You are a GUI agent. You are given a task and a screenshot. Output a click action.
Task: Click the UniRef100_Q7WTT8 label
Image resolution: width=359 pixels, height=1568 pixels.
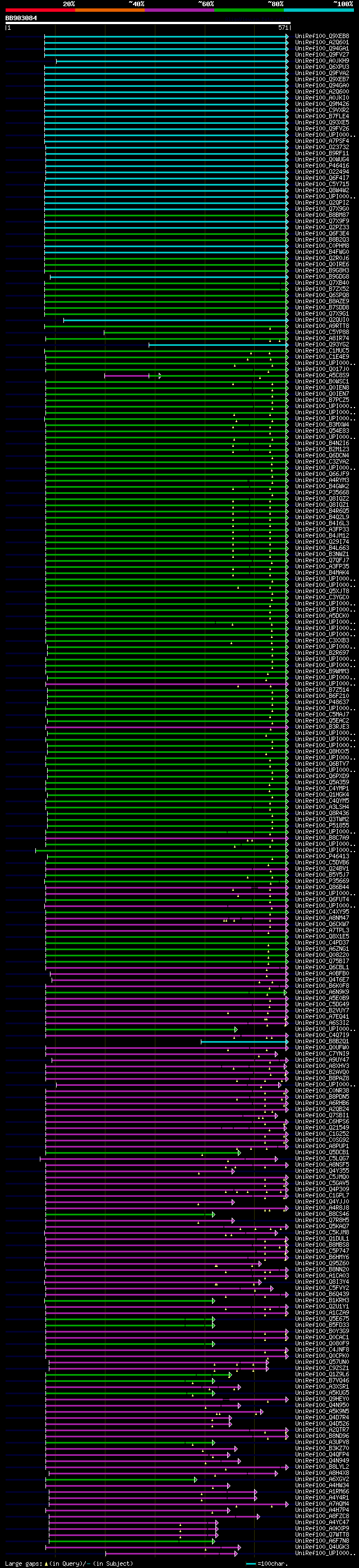pos(323,1535)
